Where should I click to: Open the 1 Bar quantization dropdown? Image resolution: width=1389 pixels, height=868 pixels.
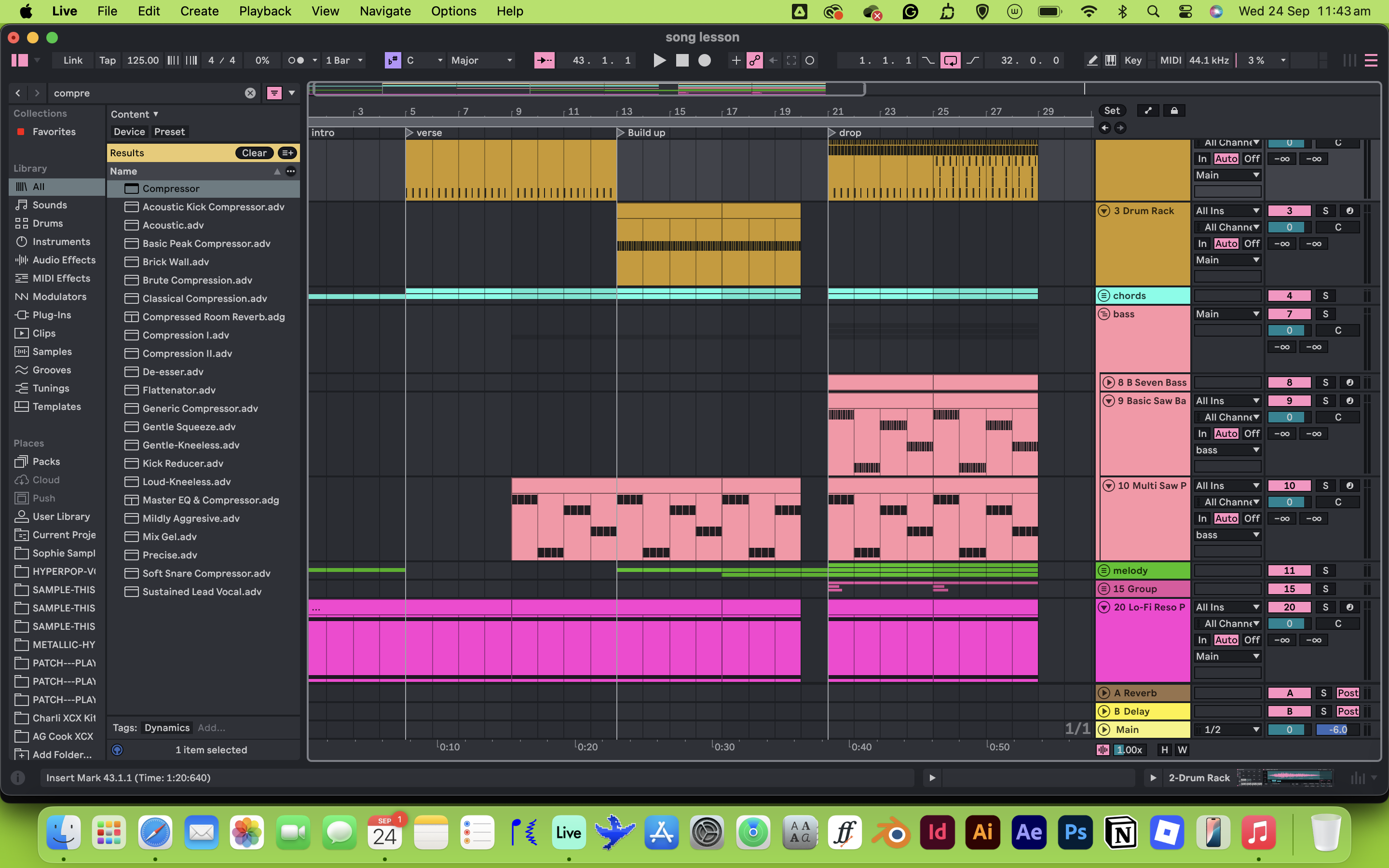point(344,60)
